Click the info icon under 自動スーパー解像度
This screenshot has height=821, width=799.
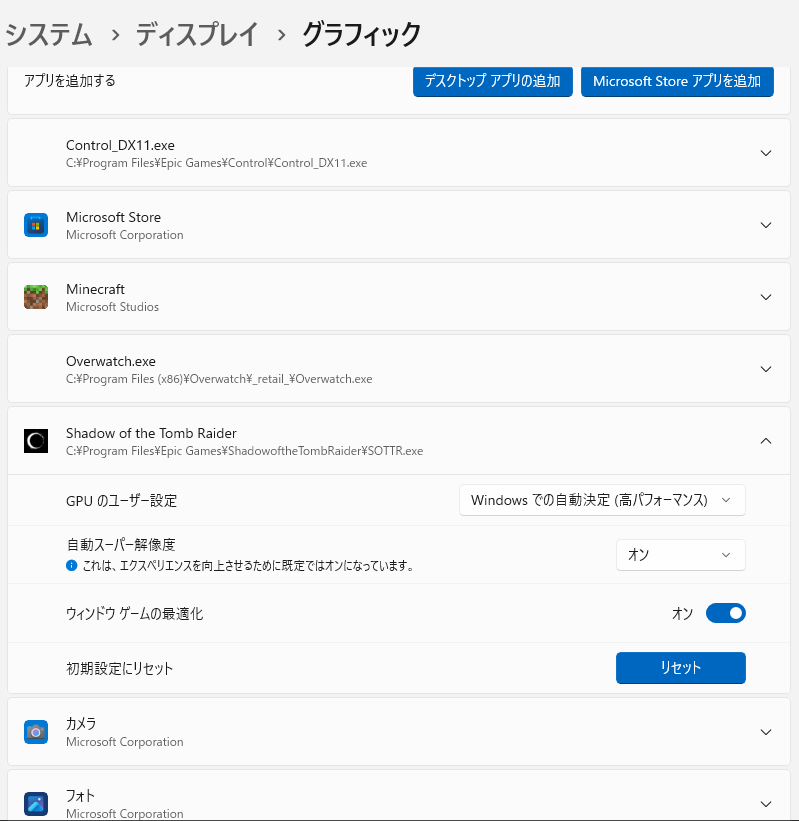72,565
